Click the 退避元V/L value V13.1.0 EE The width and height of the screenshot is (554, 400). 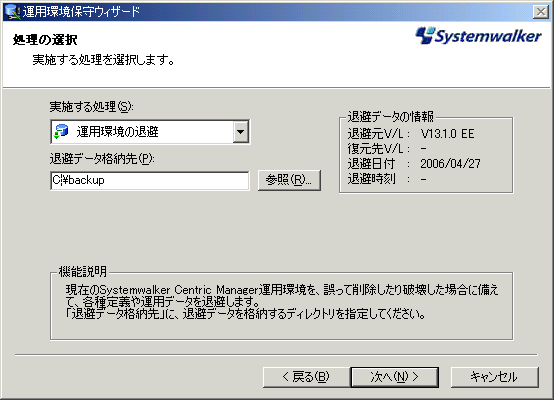click(x=447, y=134)
